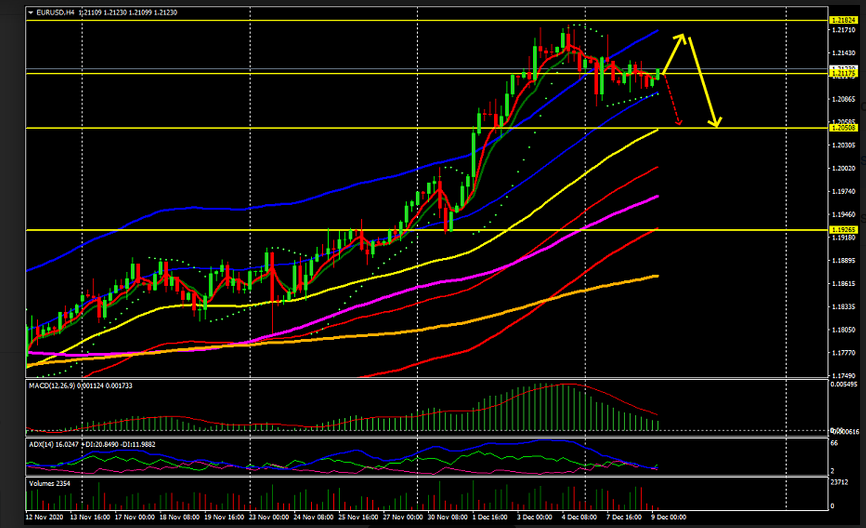
Task: Click the current price label on axis
Action: pyautogui.click(x=842, y=70)
